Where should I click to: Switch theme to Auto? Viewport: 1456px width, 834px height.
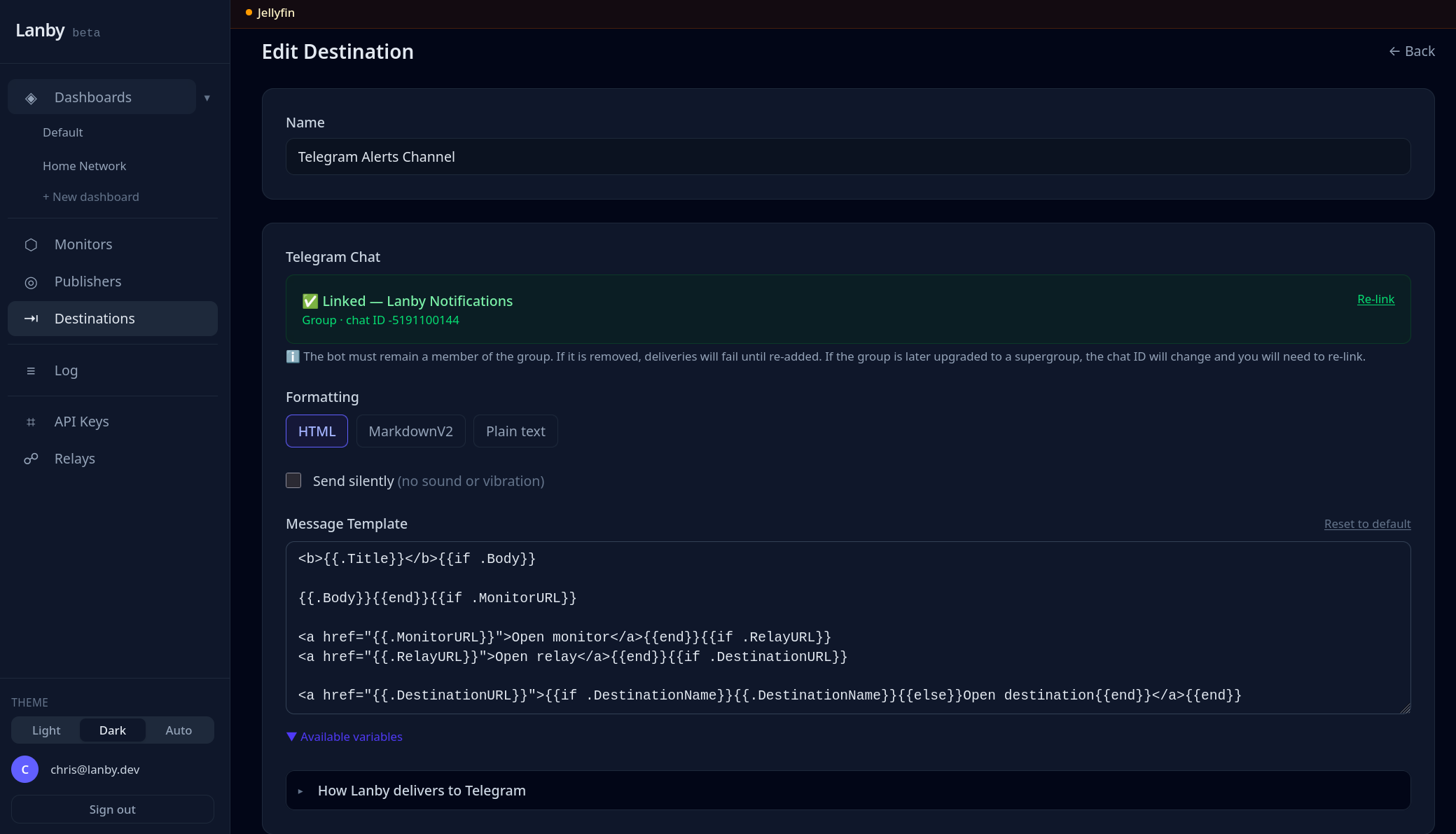pyautogui.click(x=179, y=730)
